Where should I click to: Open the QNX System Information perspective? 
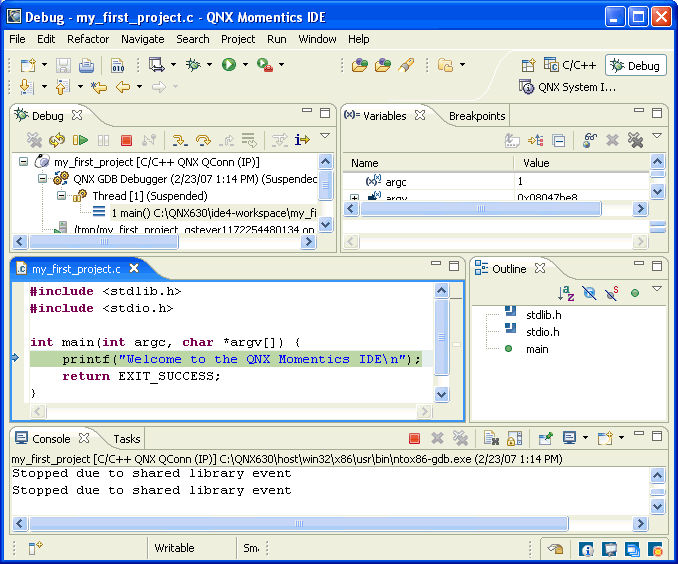[x=566, y=87]
